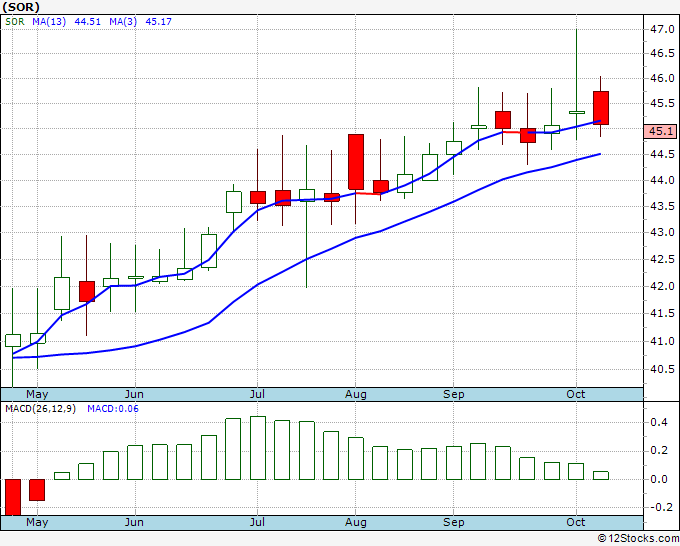Click the Sep label on price chart axis
This screenshot has width=680, height=546.
pyautogui.click(x=453, y=394)
